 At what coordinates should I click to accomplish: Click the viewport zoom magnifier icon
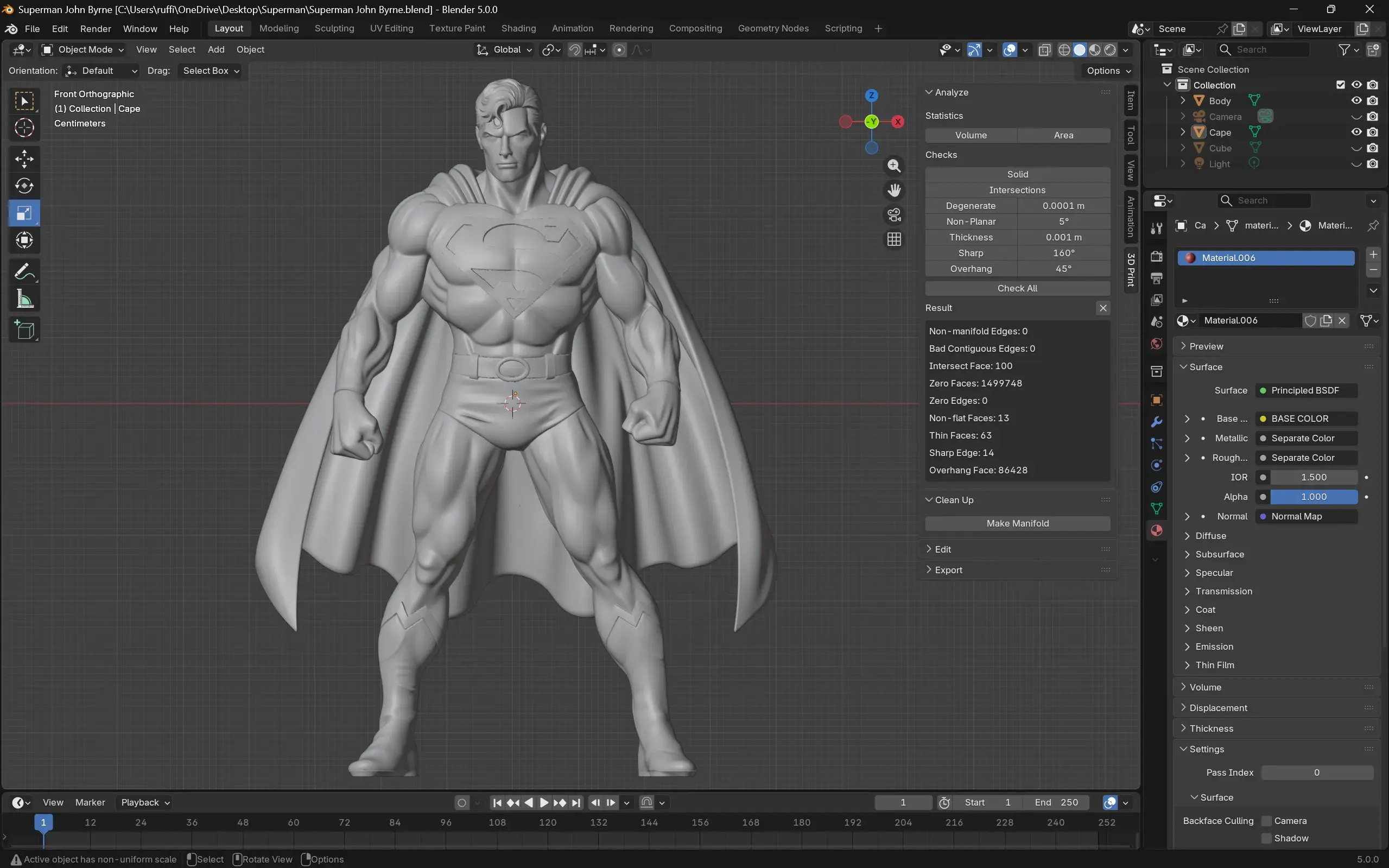893,166
